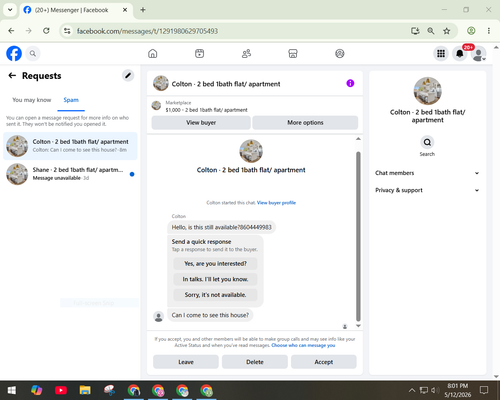Screen dimensions: 500x400
Task: Compose a new message with pencil icon
Action: point(128,76)
